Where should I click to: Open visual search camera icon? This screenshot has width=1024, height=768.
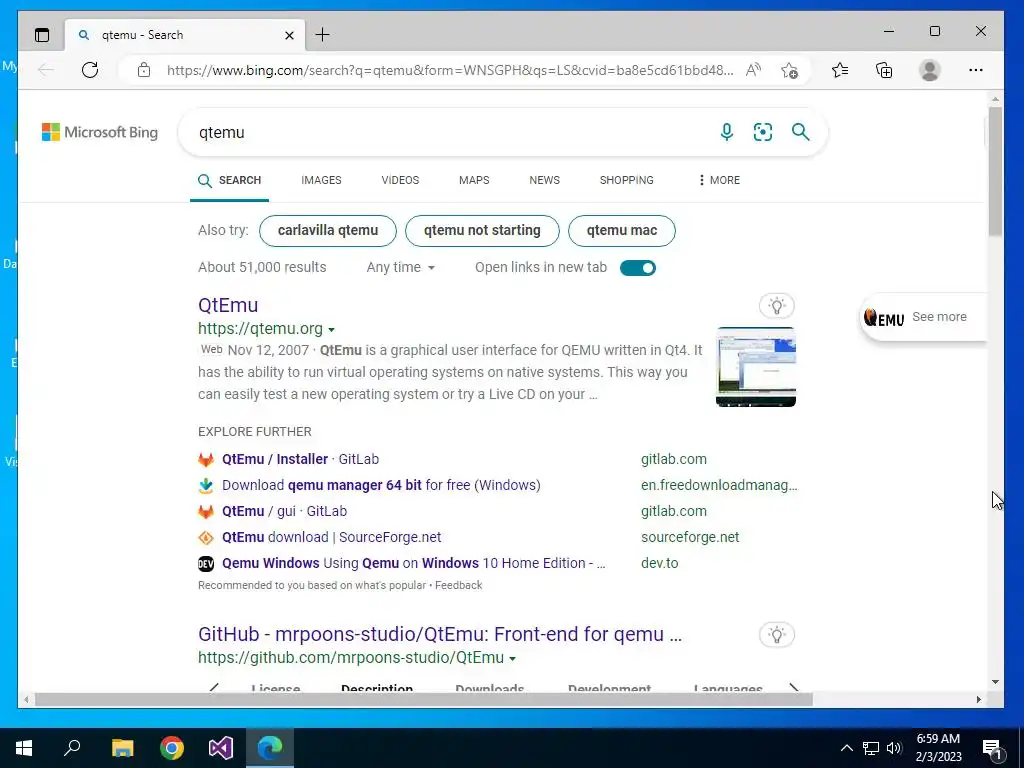[x=763, y=132]
